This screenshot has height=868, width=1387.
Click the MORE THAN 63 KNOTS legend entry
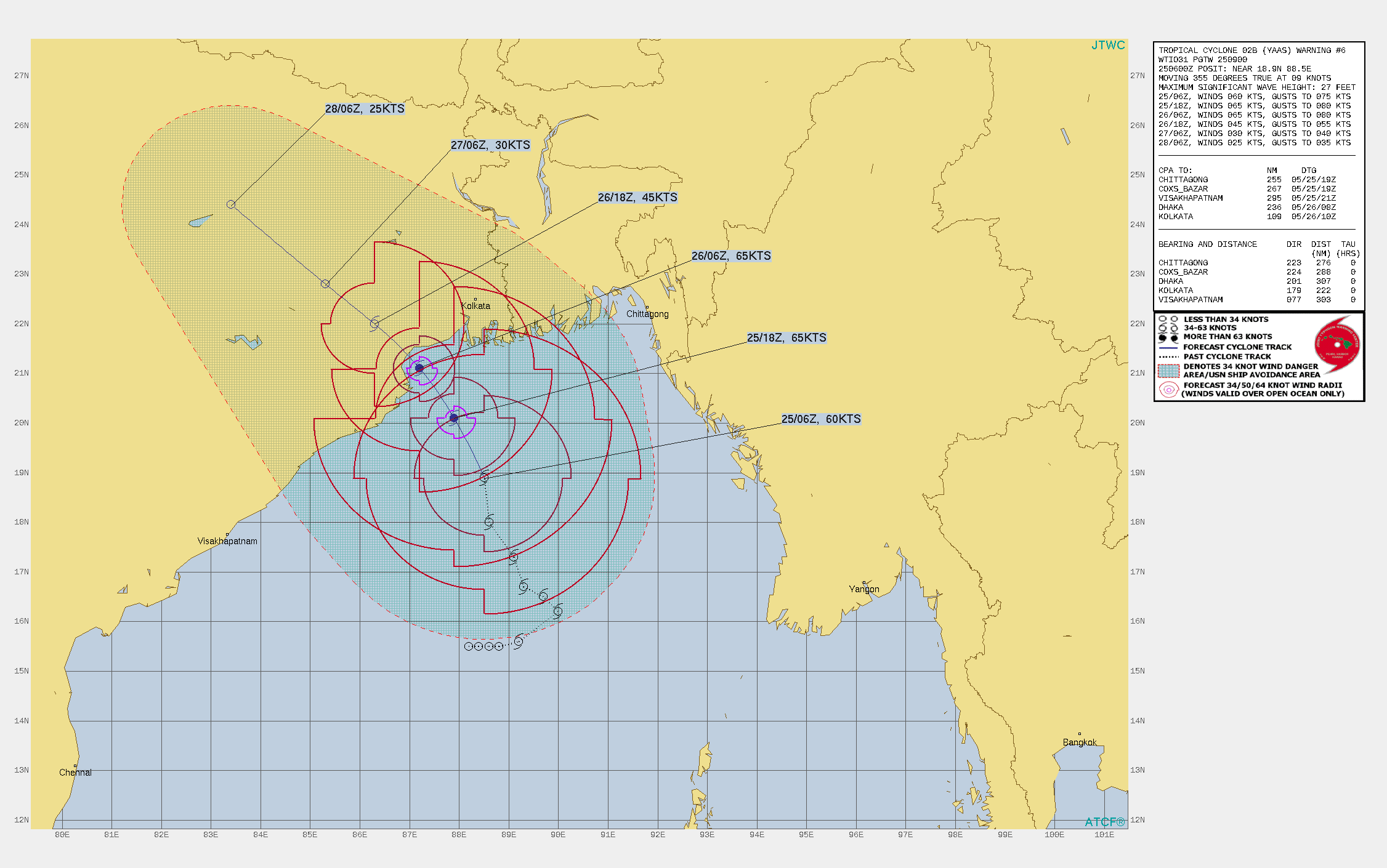1227,337
